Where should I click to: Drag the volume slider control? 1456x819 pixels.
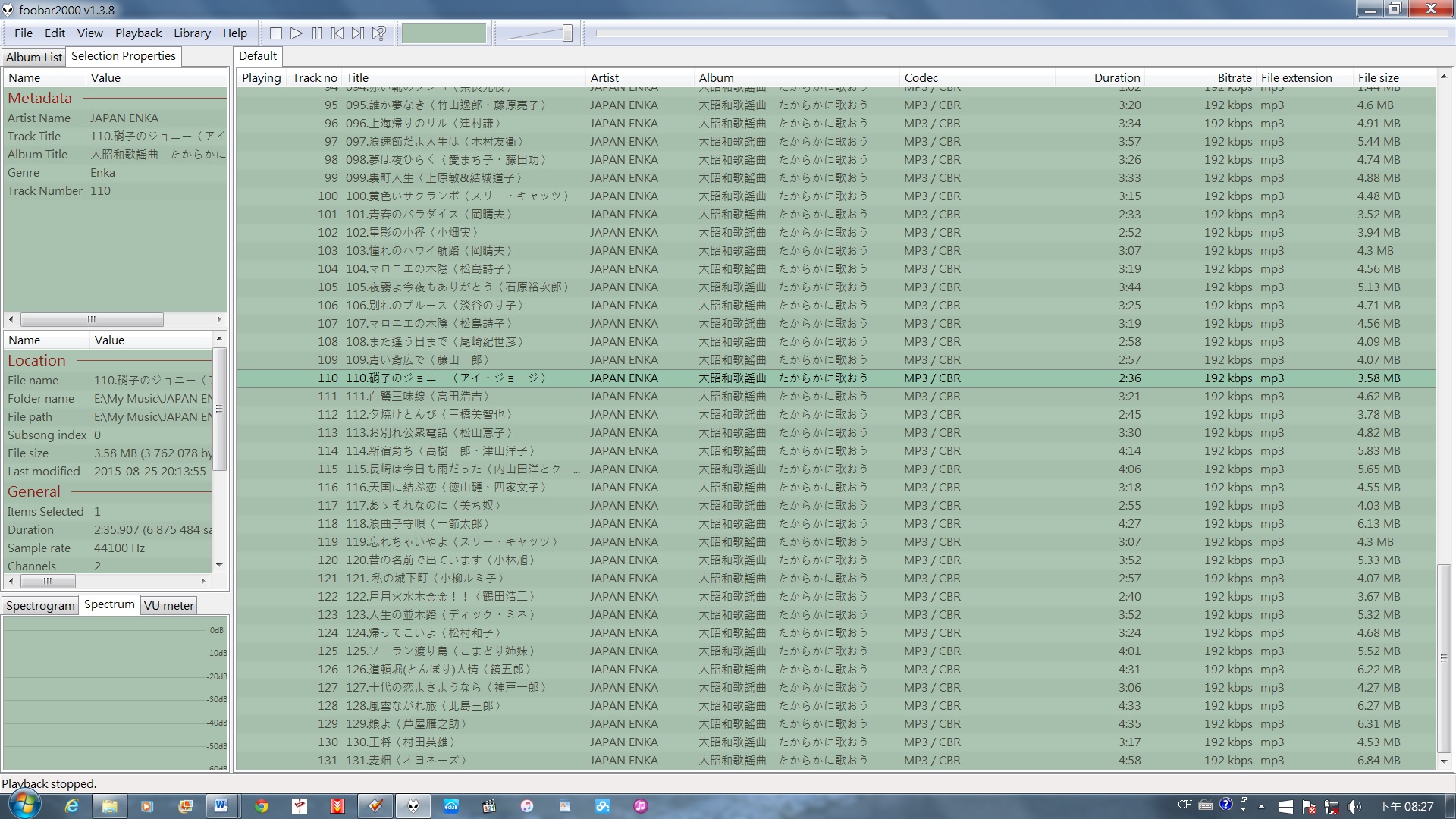pyautogui.click(x=568, y=33)
